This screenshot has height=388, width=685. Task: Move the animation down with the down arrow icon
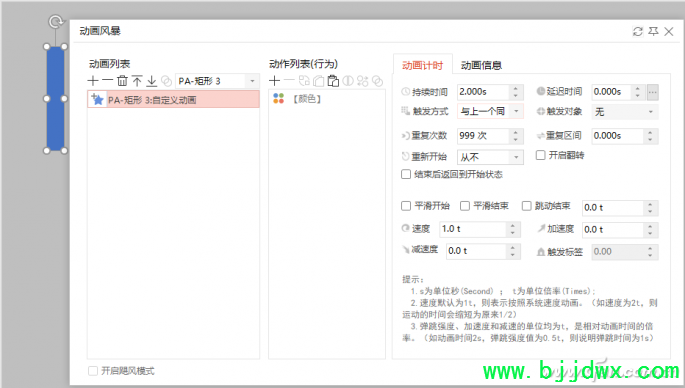click(152, 81)
